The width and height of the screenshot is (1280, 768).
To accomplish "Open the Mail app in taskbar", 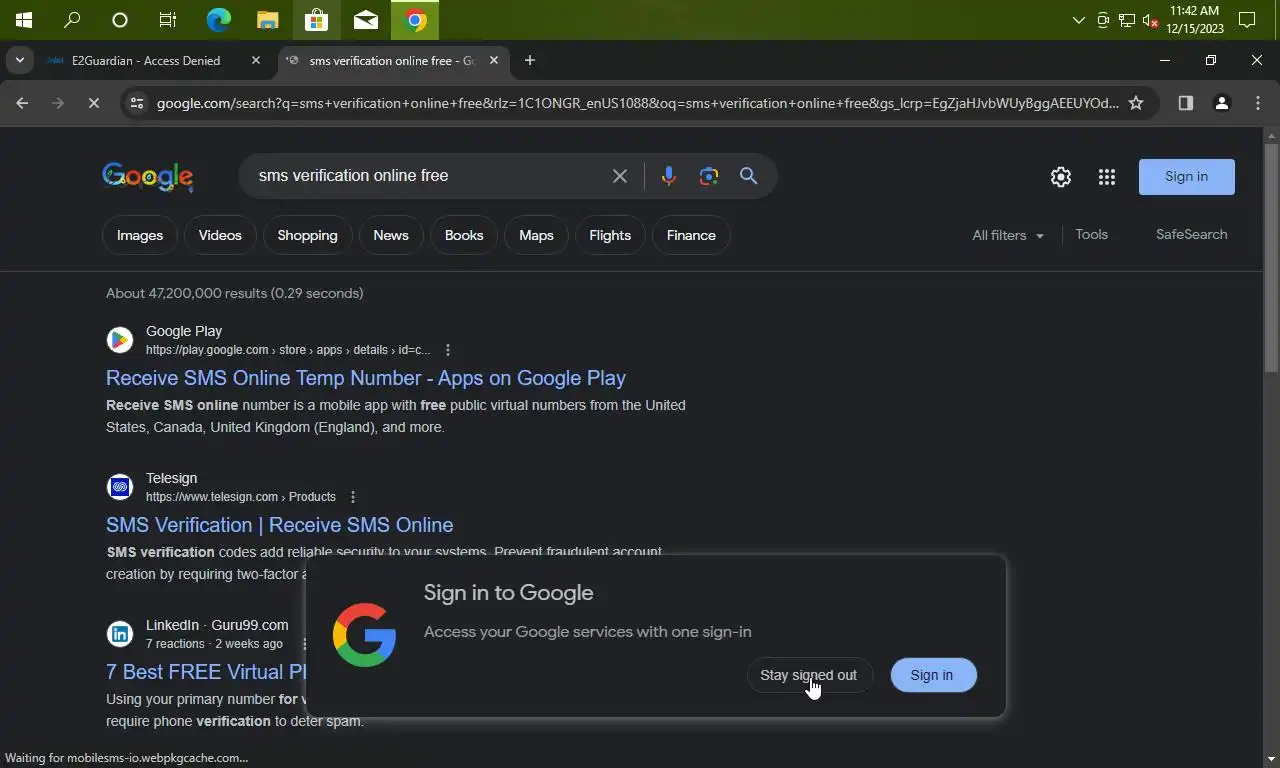I will click(365, 20).
